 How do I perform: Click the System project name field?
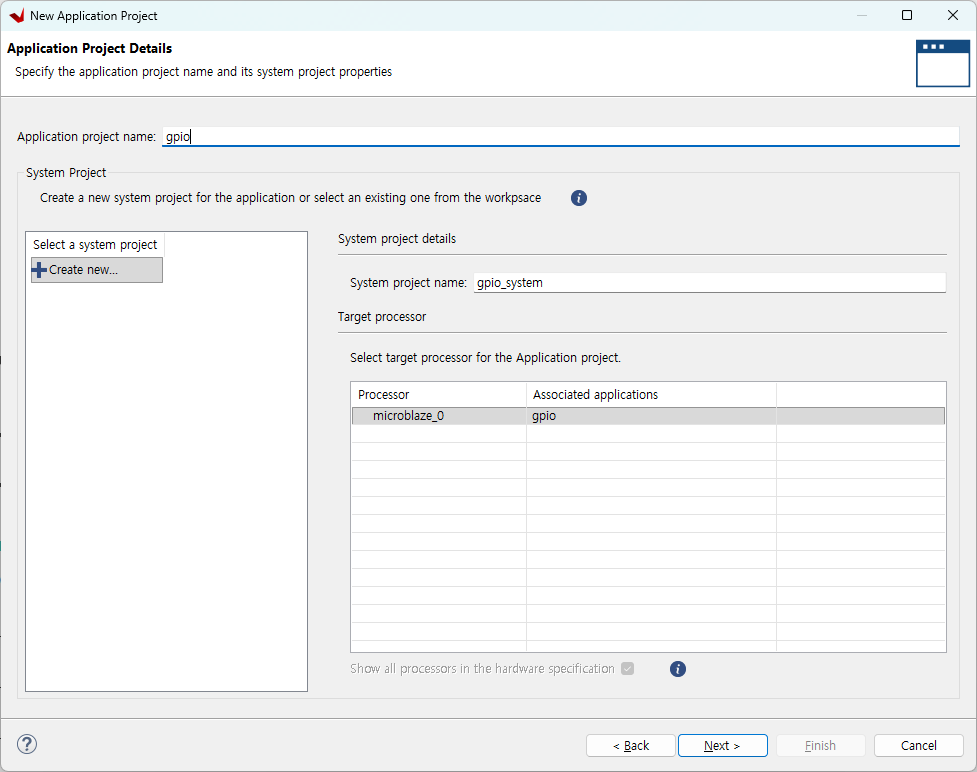point(708,283)
